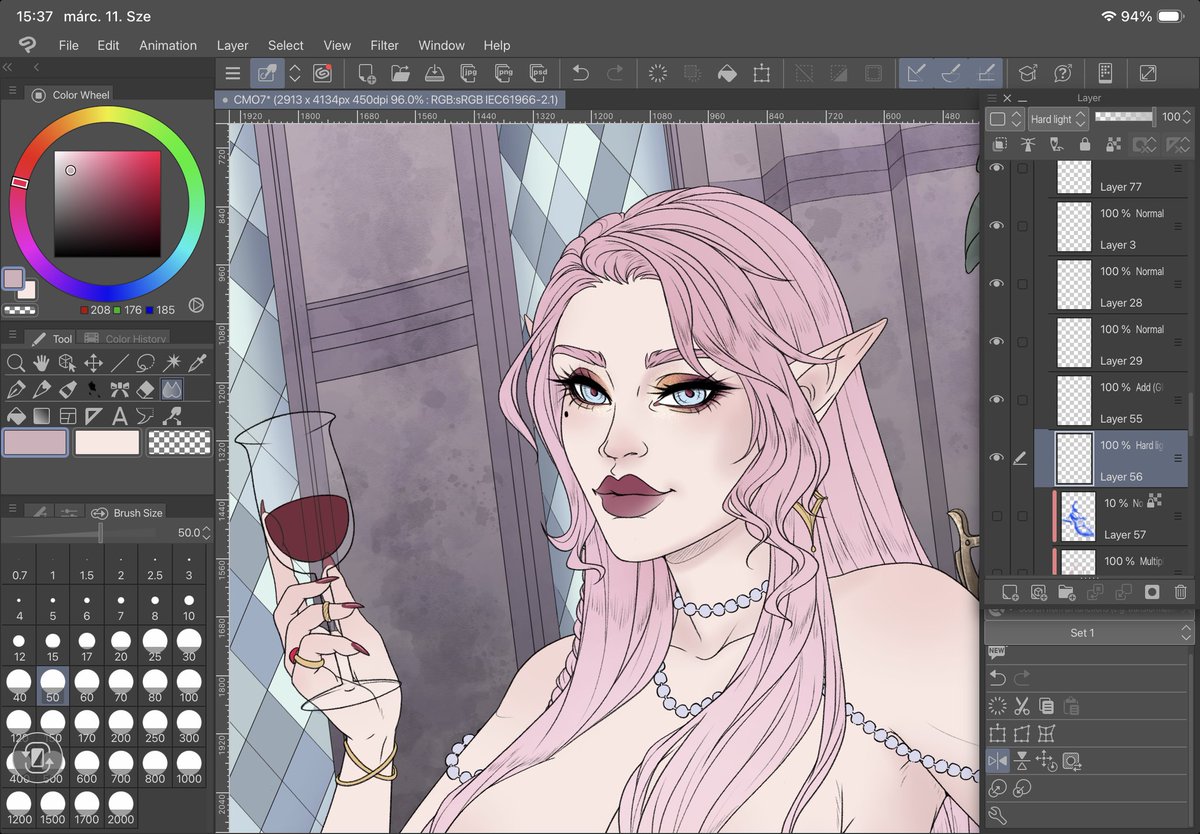The image size is (1200, 834).
Task: Select the CMO7 document tab
Action: [391, 99]
